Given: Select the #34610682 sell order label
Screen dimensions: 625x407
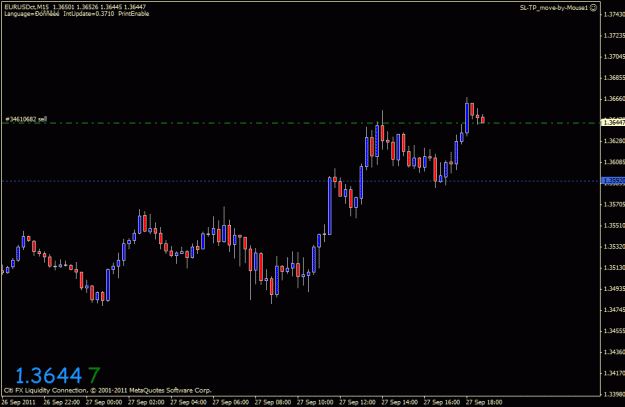Looking at the screenshot, I should point(26,119).
